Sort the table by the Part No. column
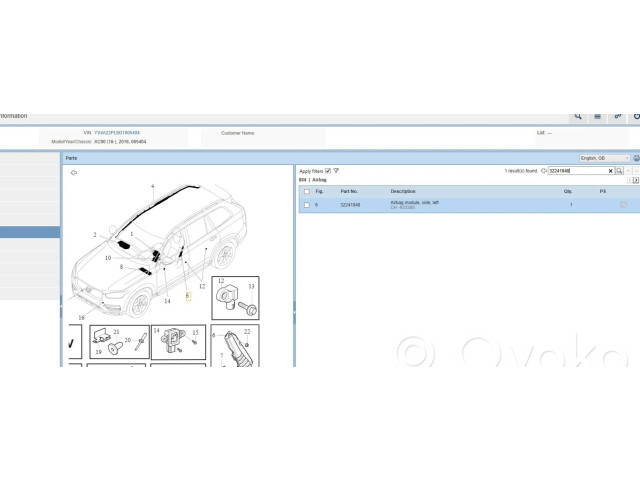This screenshot has height=480, width=640. click(349, 190)
